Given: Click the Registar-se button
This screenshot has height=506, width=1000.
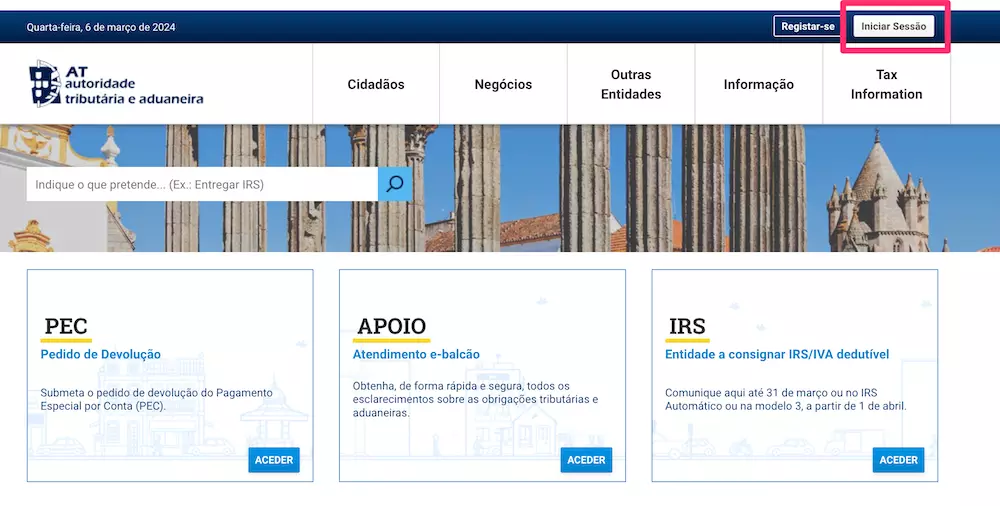Looking at the screenshot, I should click(807, 26).
